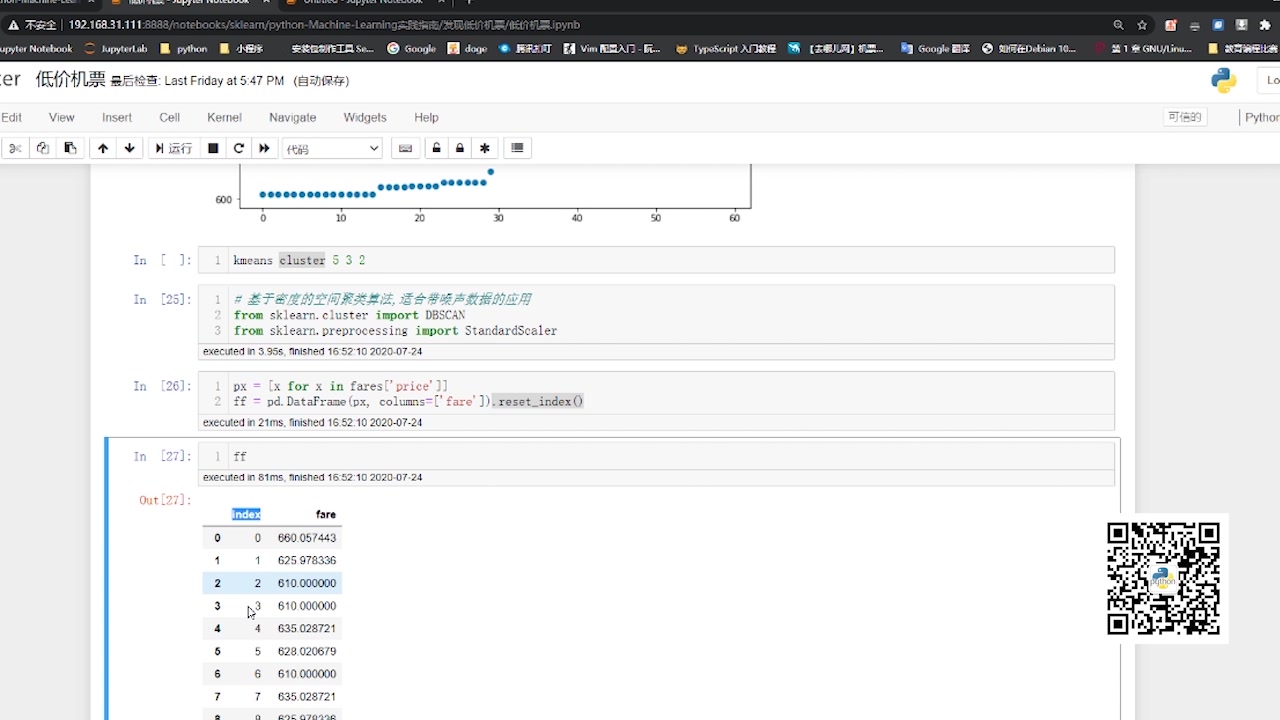Open the JupyterLab bookmark
Screen dimensions: 1280x720
point(116,48)
